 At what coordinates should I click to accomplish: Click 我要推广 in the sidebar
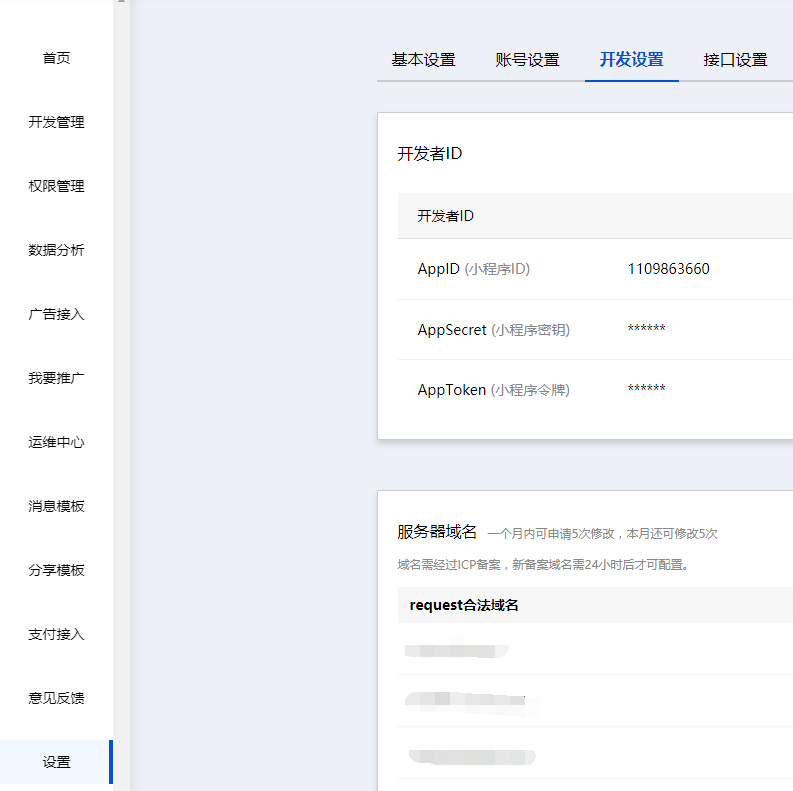[56, 378]
